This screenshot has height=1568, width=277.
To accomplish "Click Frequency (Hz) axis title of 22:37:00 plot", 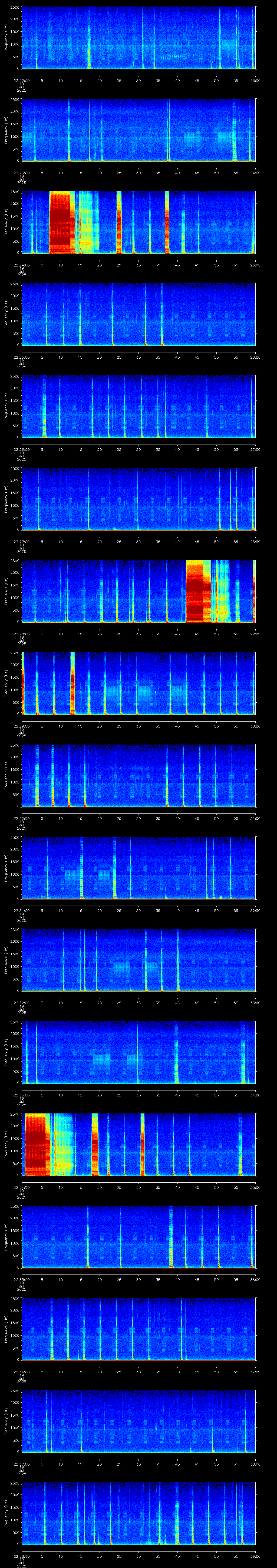I will [6, 1422].
